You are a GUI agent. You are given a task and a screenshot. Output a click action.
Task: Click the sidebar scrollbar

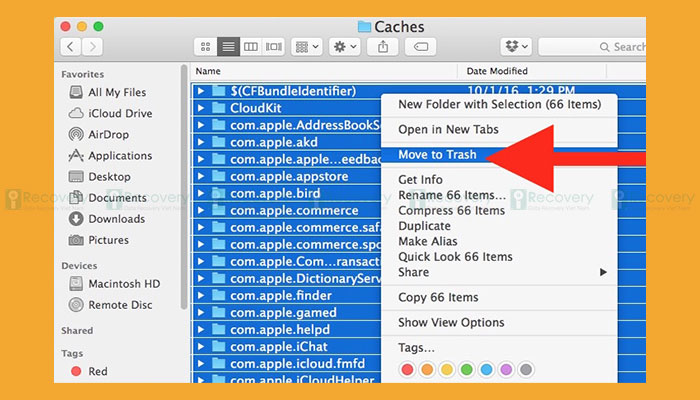point(184,187)
